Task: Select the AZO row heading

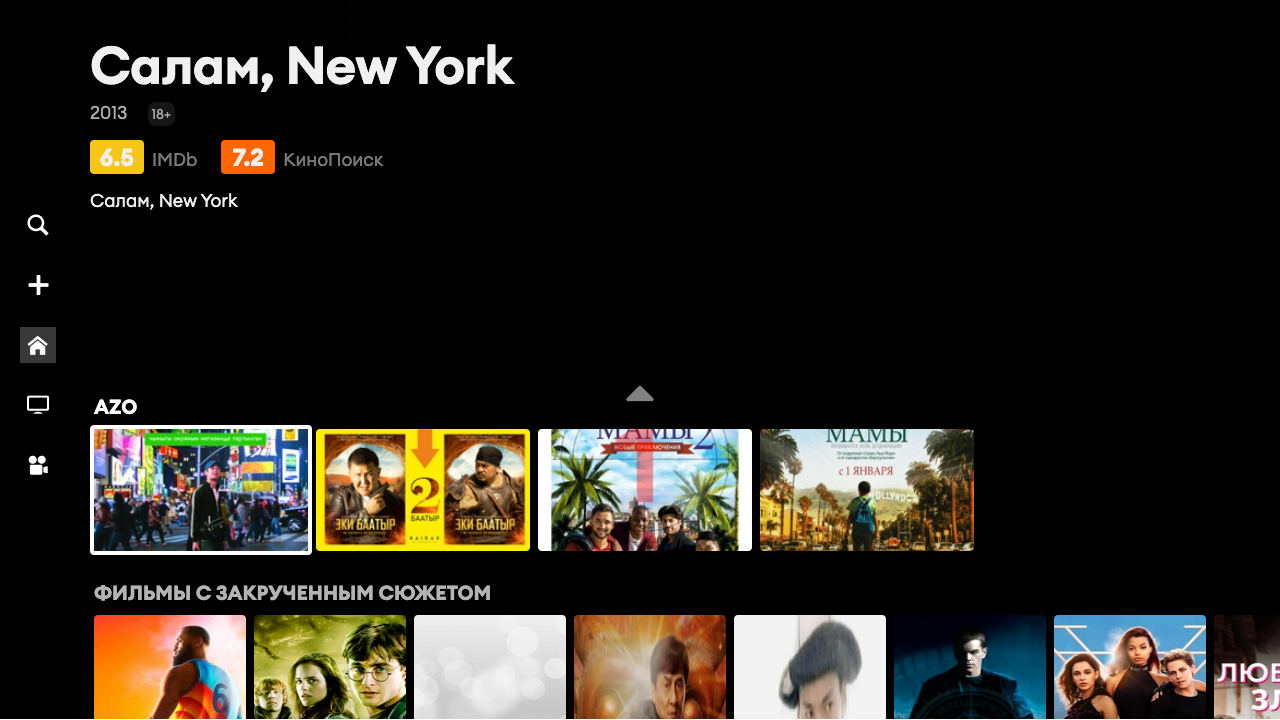Action: 116,407
